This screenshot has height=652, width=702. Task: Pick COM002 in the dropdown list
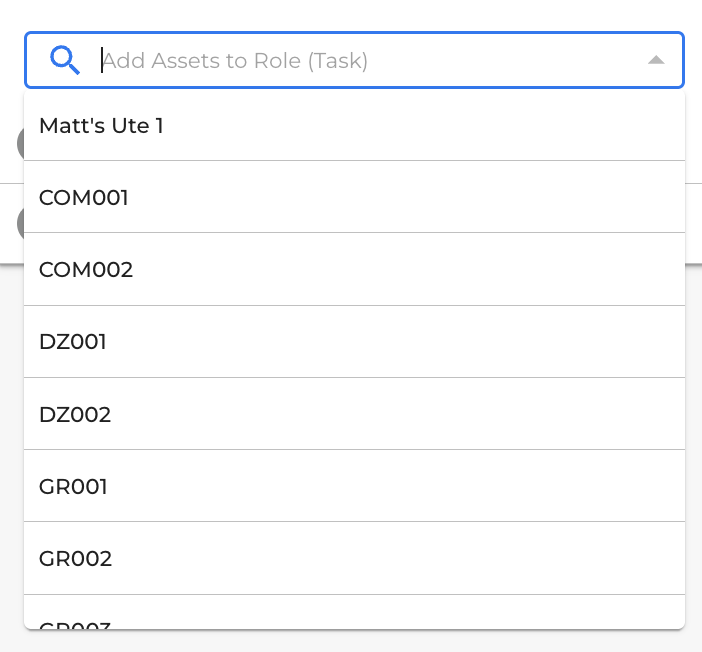click(354, 270)
